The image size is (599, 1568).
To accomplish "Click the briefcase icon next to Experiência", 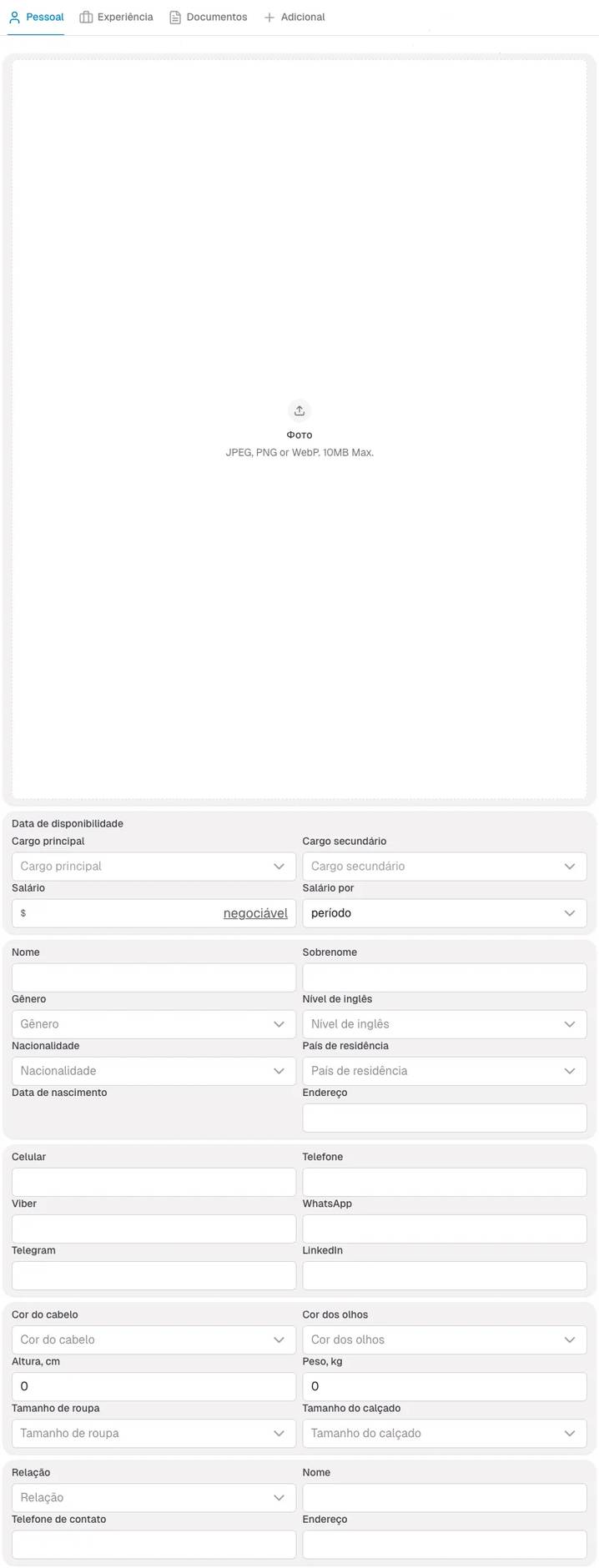I will coord(84,16).
